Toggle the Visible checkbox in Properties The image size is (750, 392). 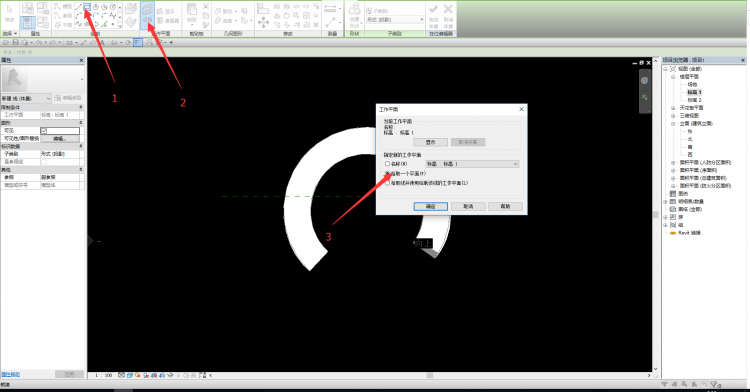pos(44,131)
